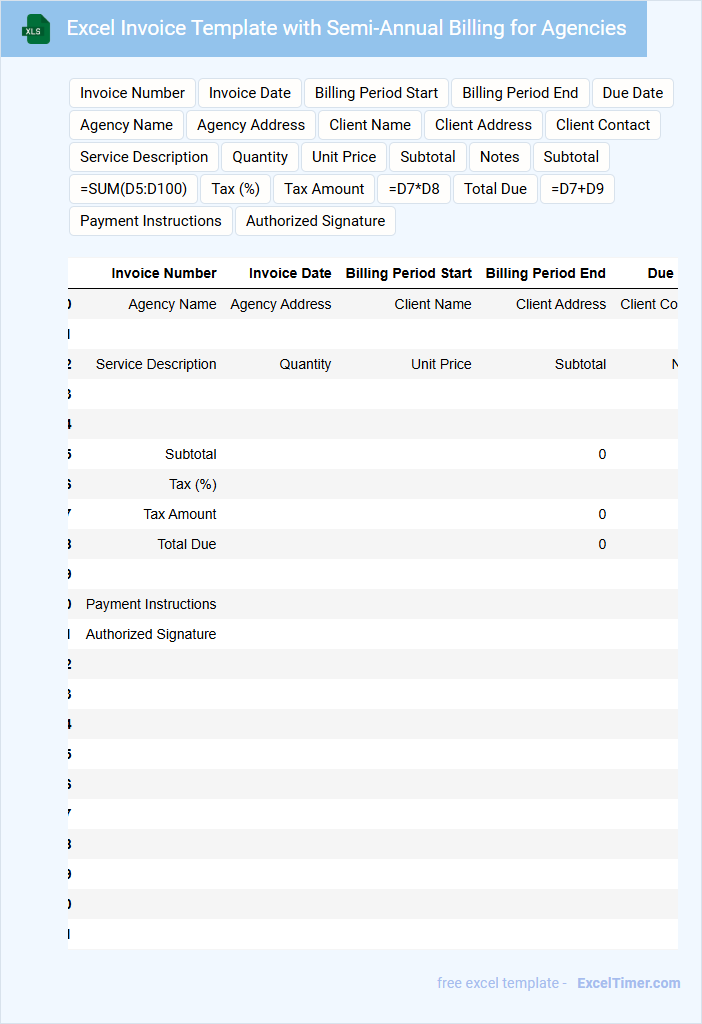Select the Agency Address tag
The height and width of the screenshot is (1024, 702).
(x=251, y=125)
